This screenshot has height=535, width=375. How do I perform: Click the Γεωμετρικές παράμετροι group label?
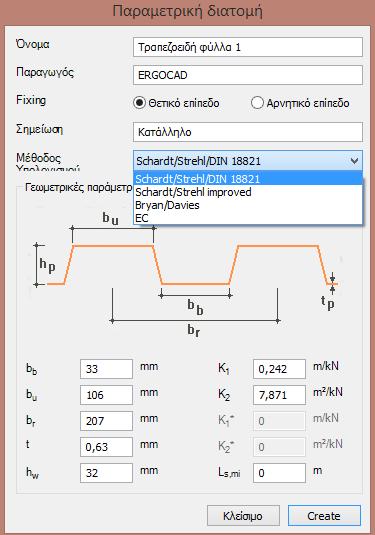click(x=78, y=188)
